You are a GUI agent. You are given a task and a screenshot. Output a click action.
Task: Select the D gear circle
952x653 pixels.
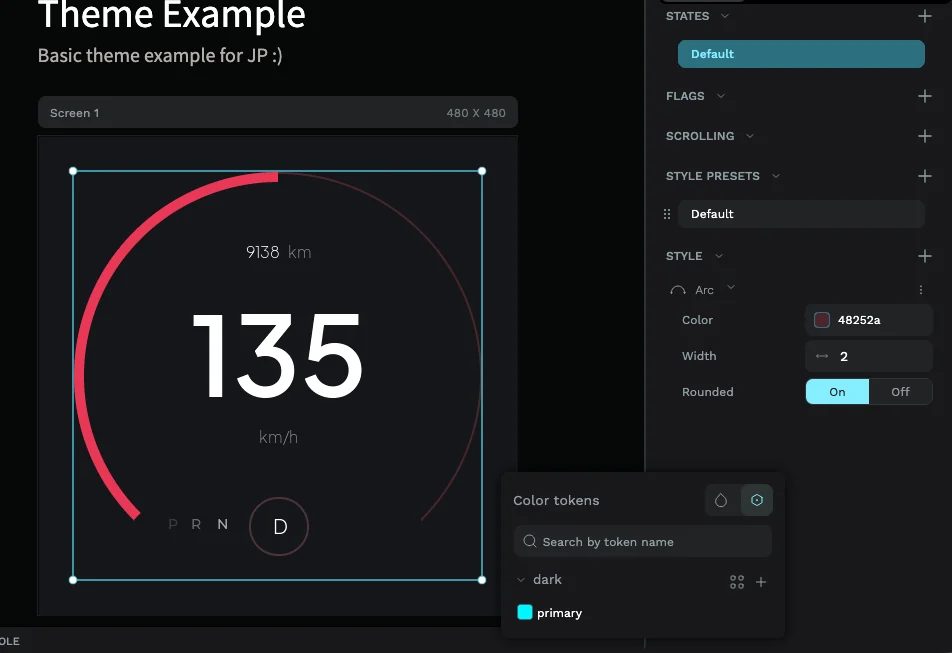[x=279, y=526]
